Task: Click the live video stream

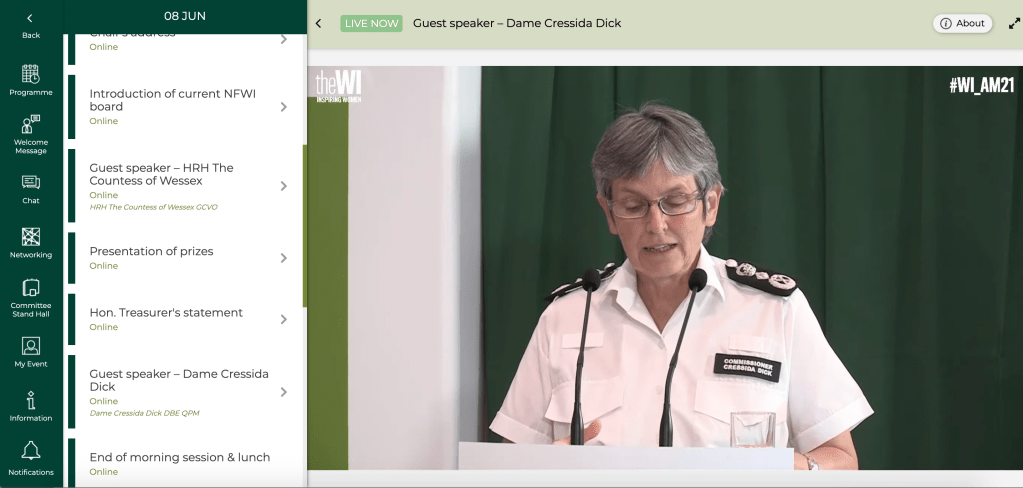Action: click(664, 267)
